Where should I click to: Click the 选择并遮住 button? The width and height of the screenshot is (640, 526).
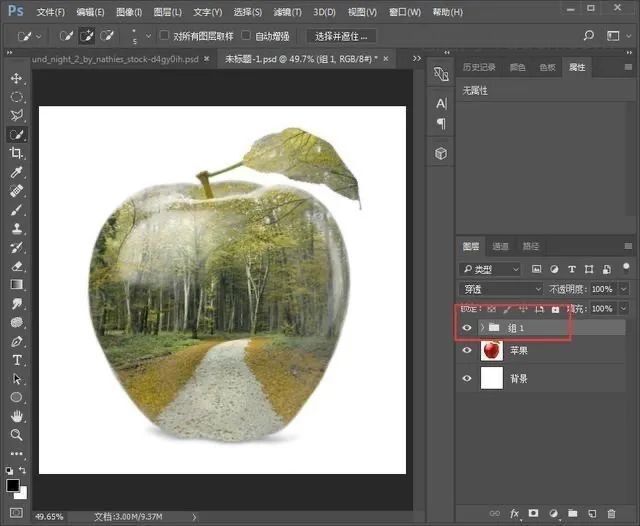click(341, 36)
